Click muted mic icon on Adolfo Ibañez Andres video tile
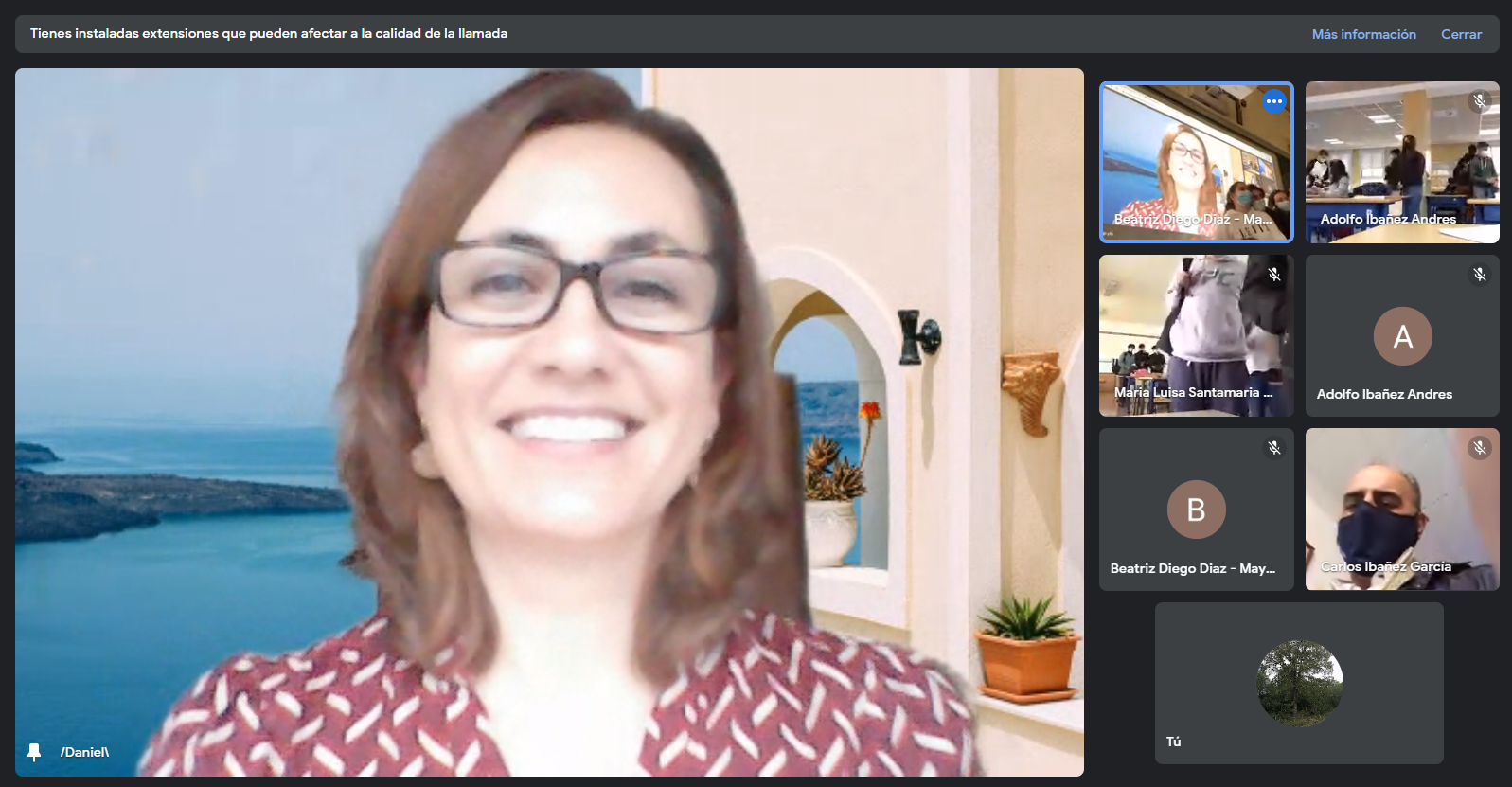Image resolution: width=1512 pixels, height=787 pixels. pos(1480,100)
